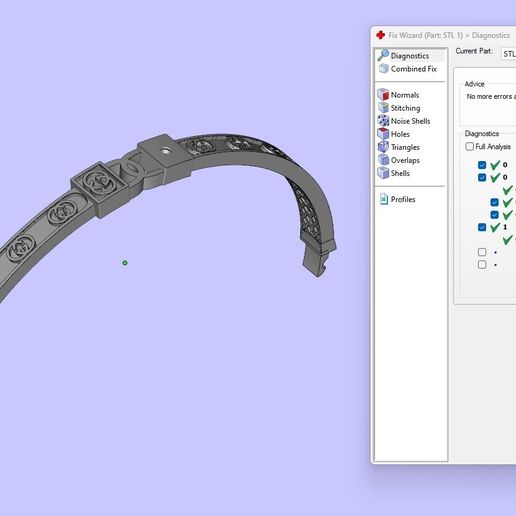Select the square clasp block on bracelet model
516x516 pixels.
click(x=164, y=159)
